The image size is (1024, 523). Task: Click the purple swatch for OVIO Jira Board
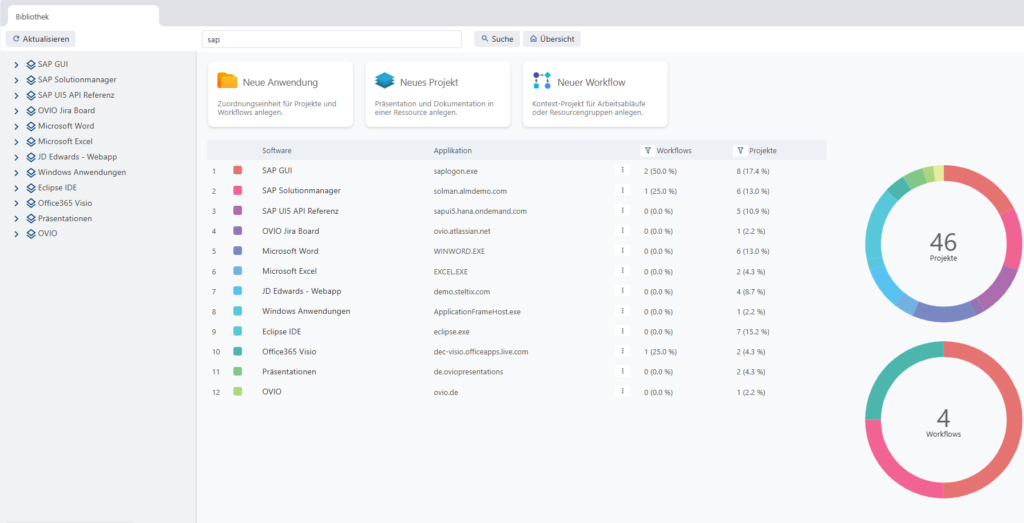[x=238, y=230]
